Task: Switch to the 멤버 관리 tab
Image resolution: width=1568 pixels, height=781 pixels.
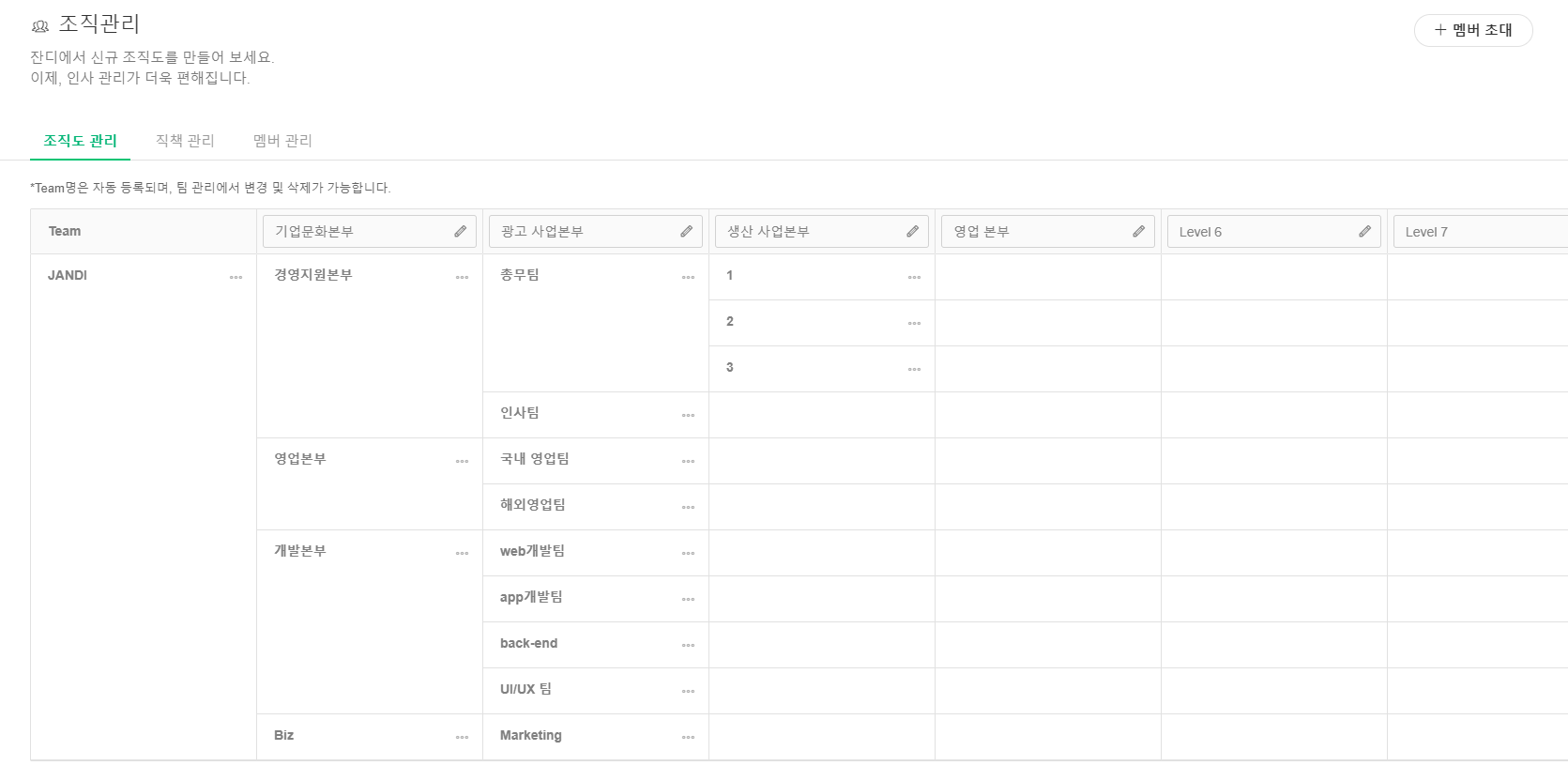Action: pyautogui.click(x=282, y=141)
